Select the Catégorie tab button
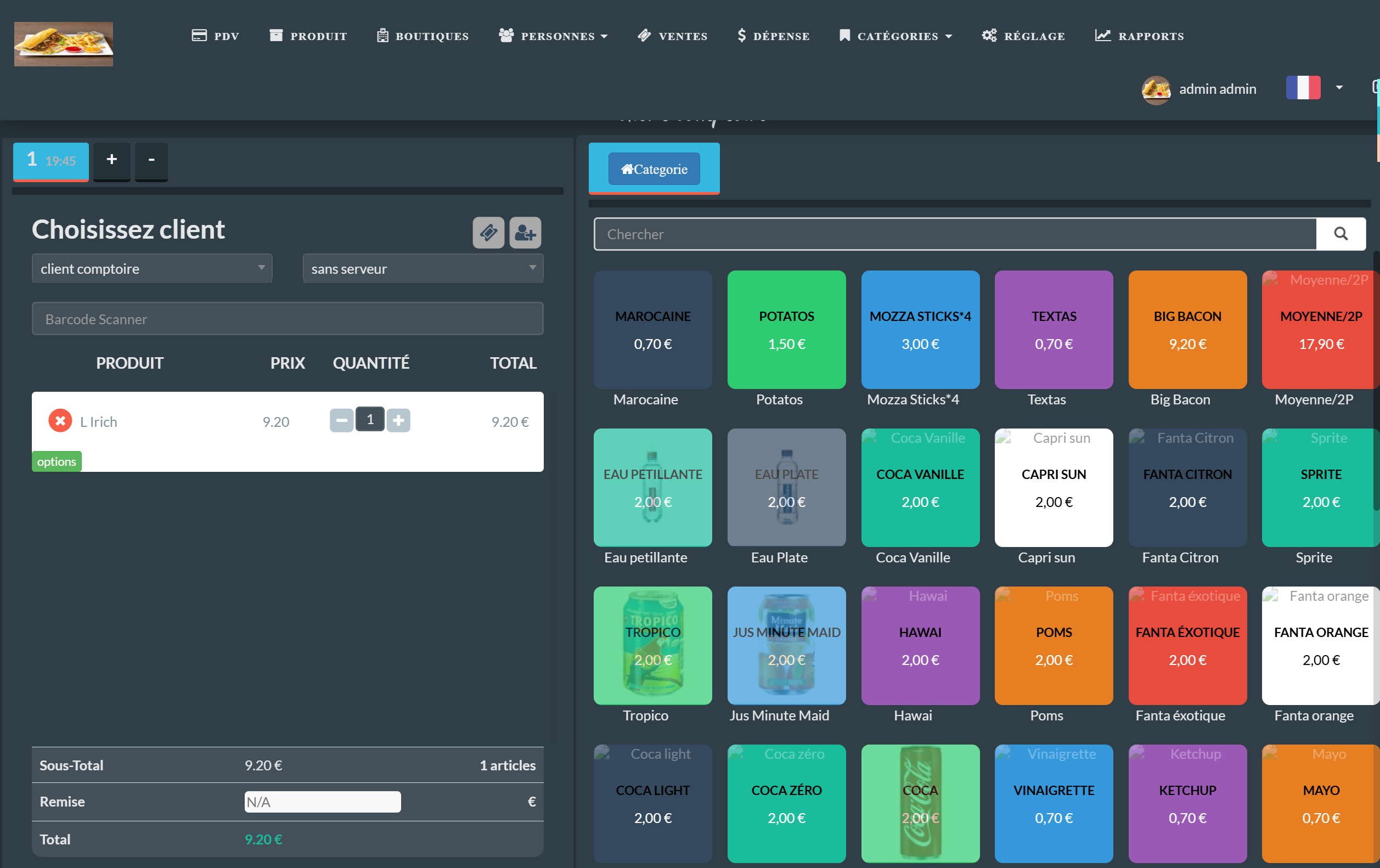The height and width of the screenshot is (868, 1380). tap(655, 168)
